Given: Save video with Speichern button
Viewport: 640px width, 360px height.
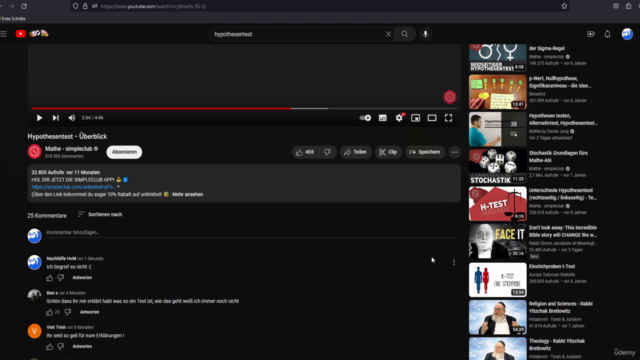Looking at the screenshot, I should (x=425, y=152).
